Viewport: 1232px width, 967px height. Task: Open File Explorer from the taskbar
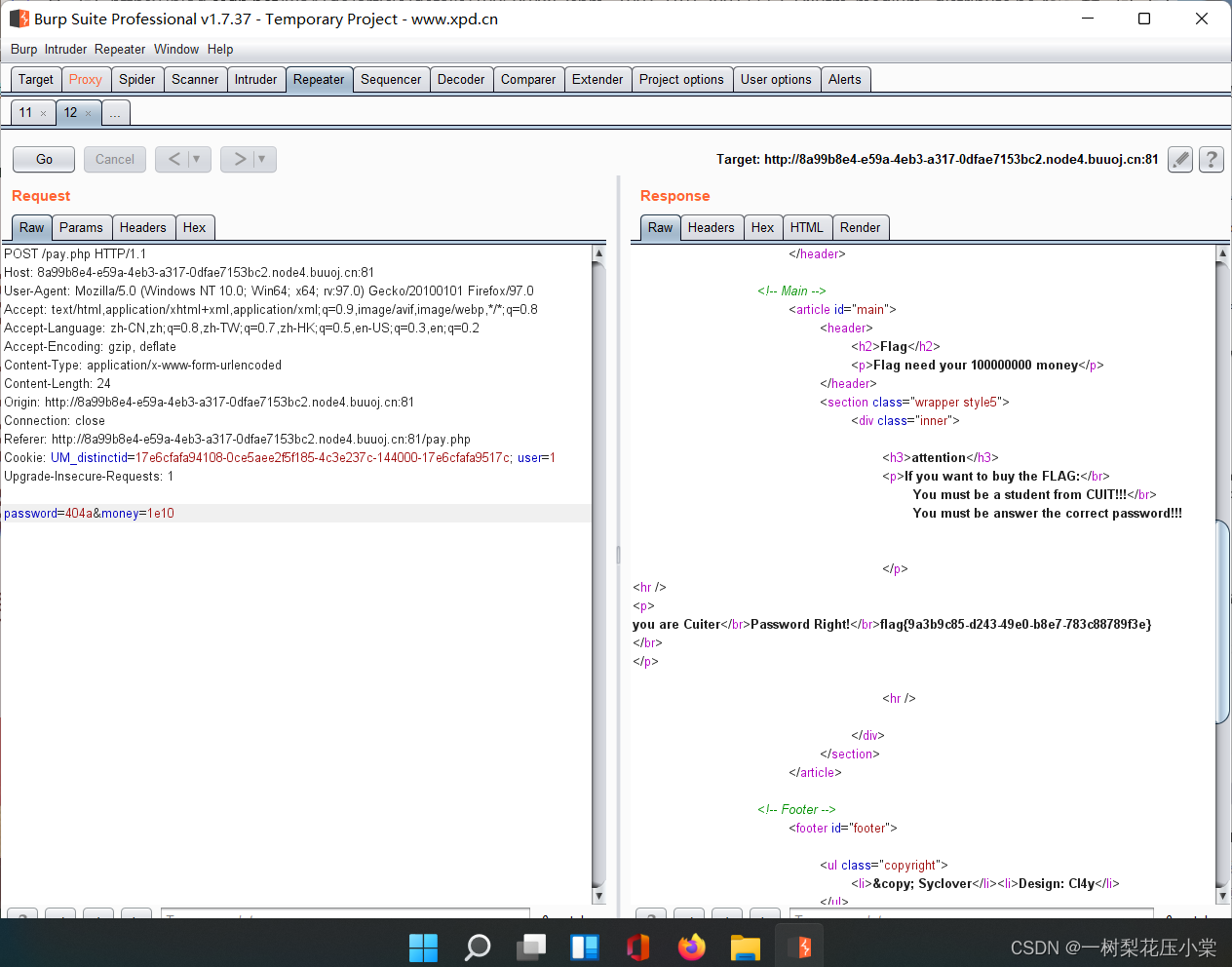[x=746, y=947]
